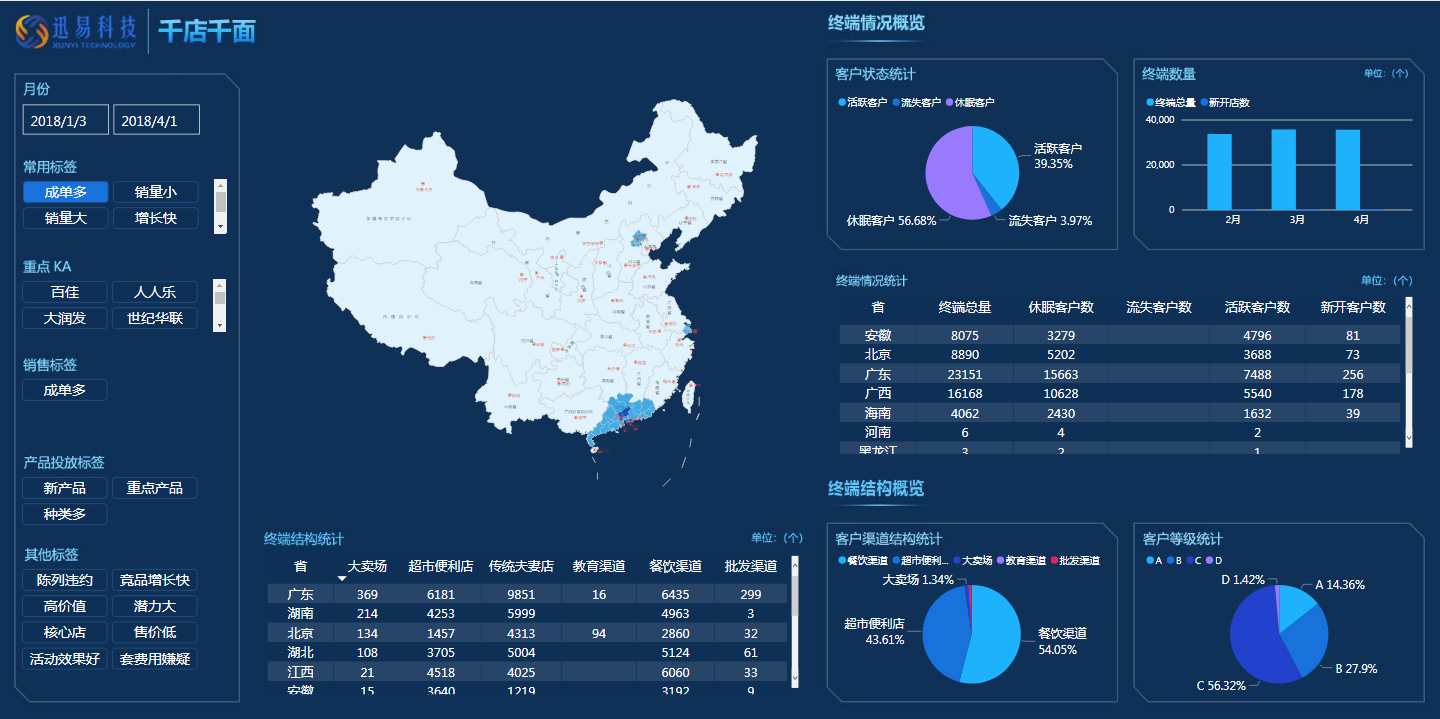Sort by 餐饮渠道 column header
Screen dimensions: 1440x719
click(x=675, y=566)
